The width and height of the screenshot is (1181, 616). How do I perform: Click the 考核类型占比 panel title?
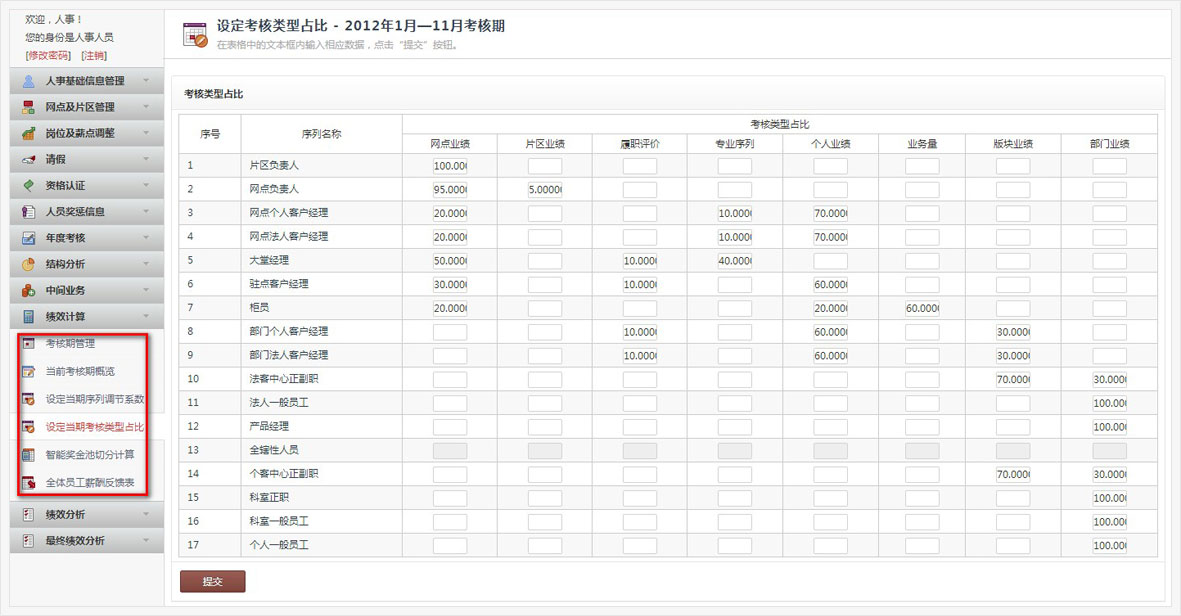coord(213,94)
